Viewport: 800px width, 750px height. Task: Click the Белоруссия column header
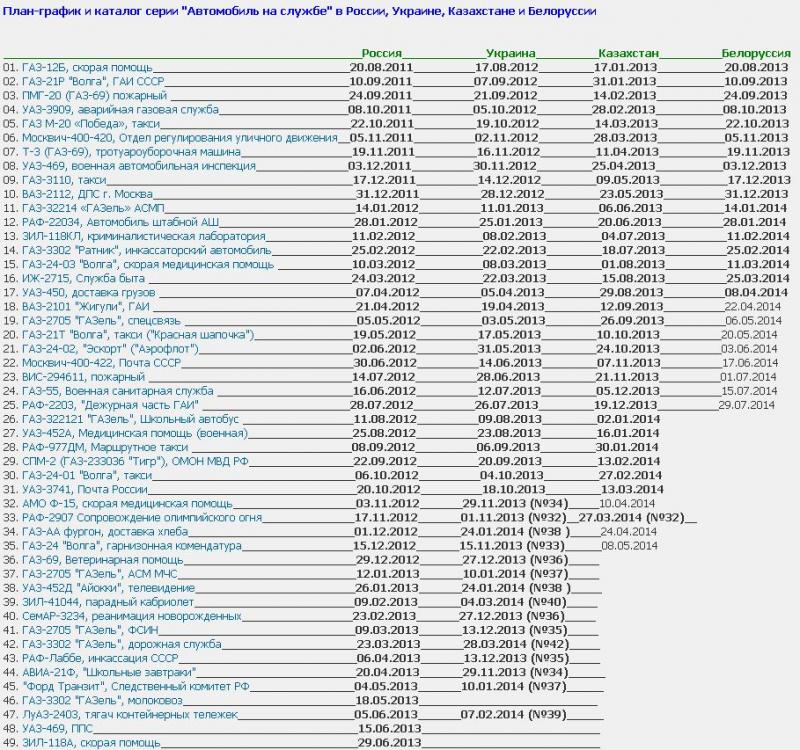(x=756, y=53)
